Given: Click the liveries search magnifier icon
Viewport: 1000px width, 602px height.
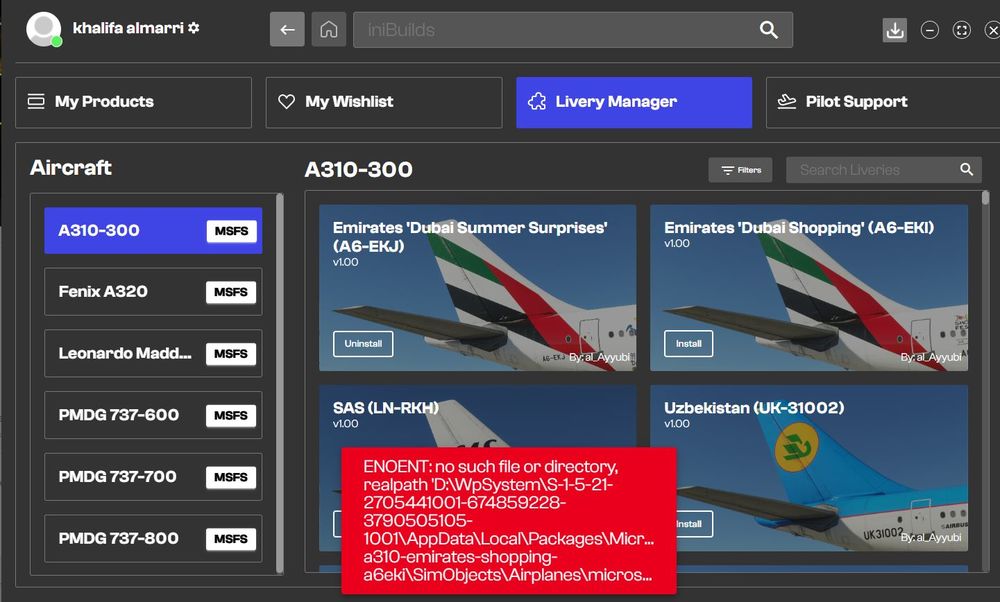Looking at the screenshot, I should (966, 170).
